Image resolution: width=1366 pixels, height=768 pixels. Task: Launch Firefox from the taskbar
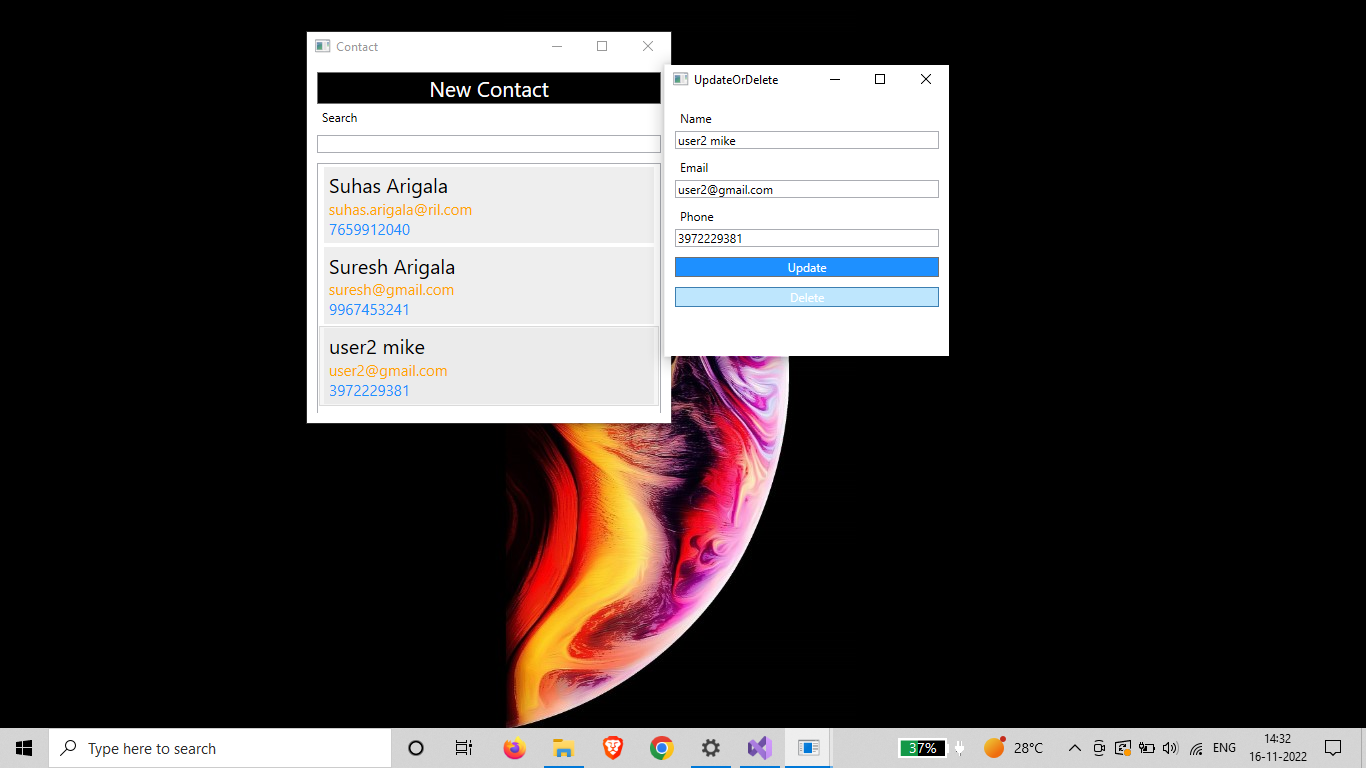click(x=513, y=747)
